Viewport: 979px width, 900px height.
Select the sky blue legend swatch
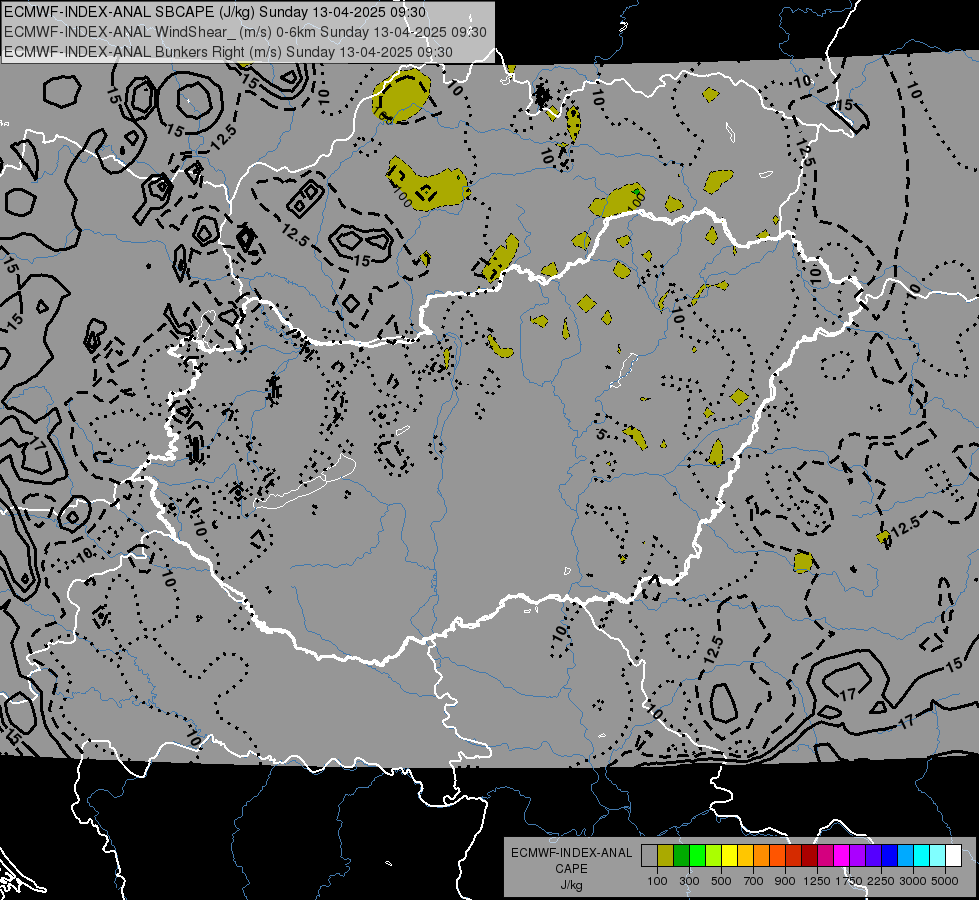pos(905,856)
